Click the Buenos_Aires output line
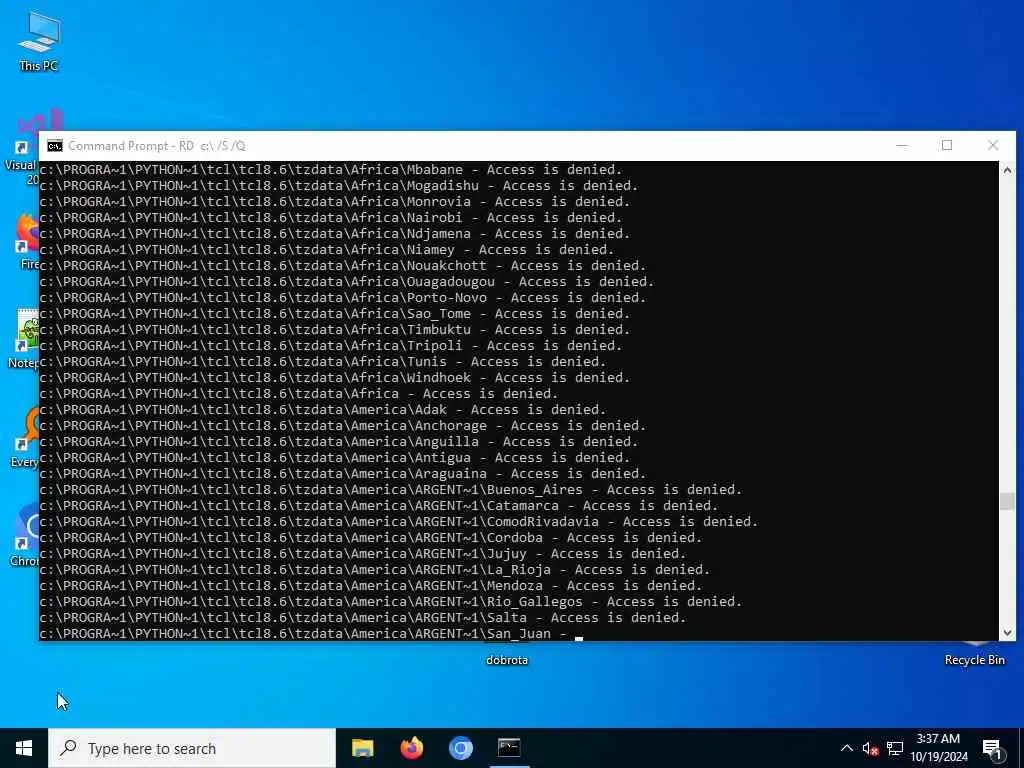 pos(391,489)
